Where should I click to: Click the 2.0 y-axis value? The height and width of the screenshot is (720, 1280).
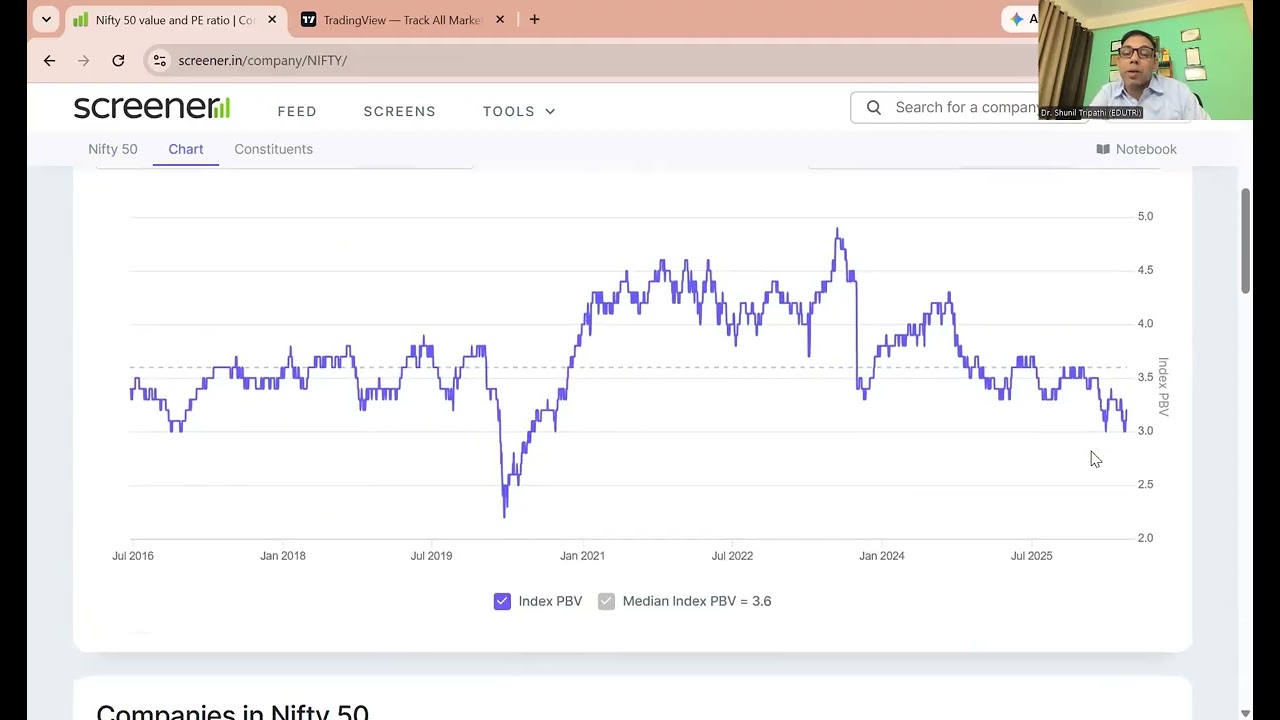point(1145,538)
